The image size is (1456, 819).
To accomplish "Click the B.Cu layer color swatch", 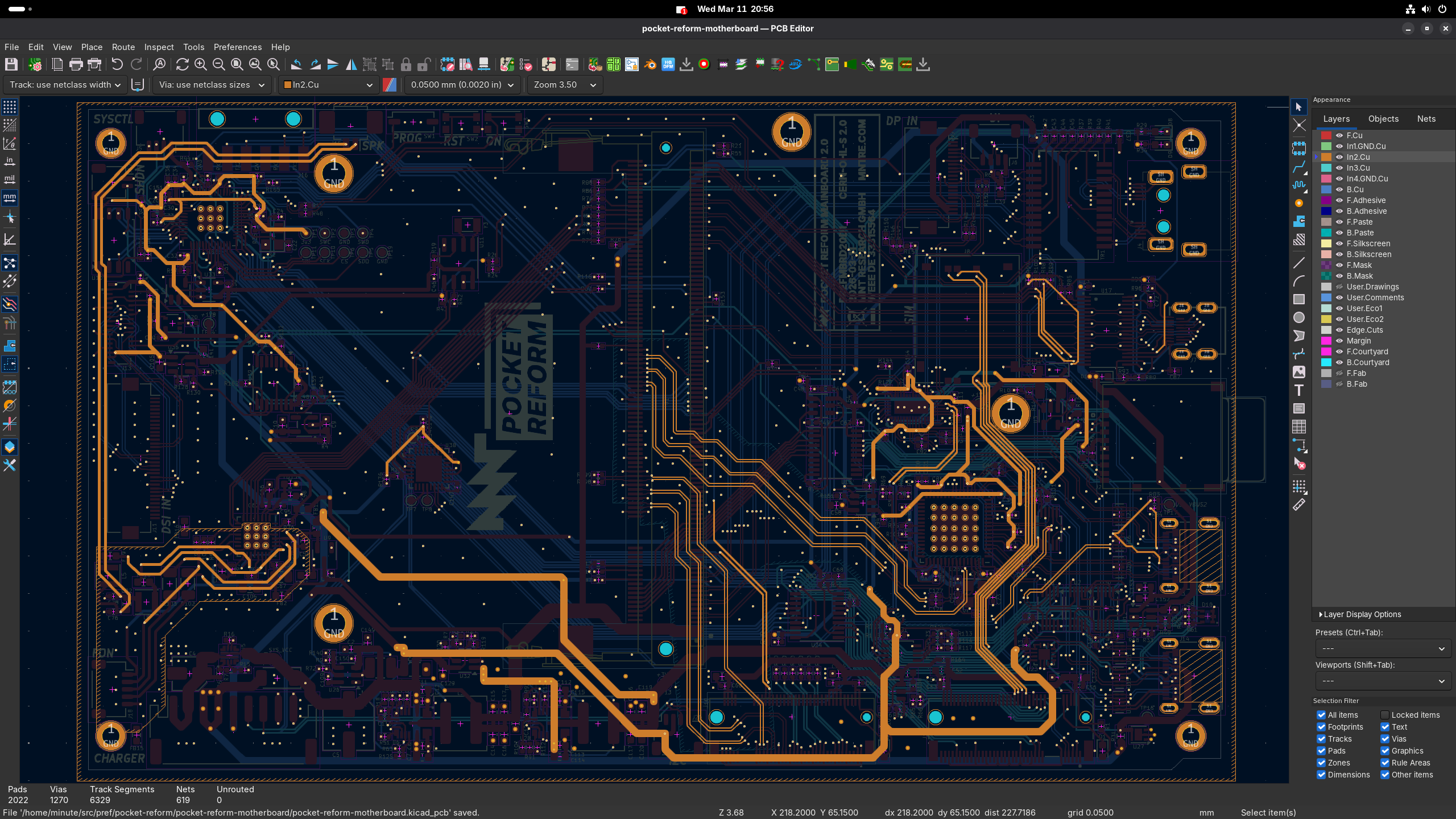I will click(x=1326, y=189).
